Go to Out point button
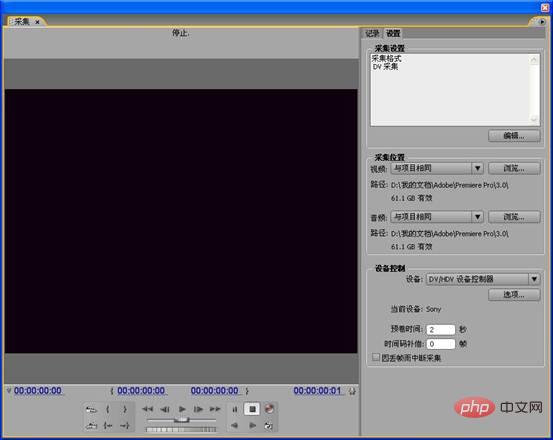This screenshot has width=553, height=440. point(124,426)
